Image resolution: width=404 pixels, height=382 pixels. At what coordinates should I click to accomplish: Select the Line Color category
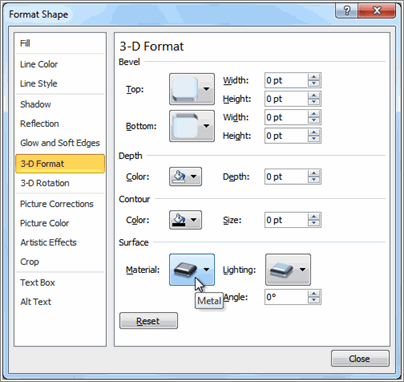click(x=60, y=64)
